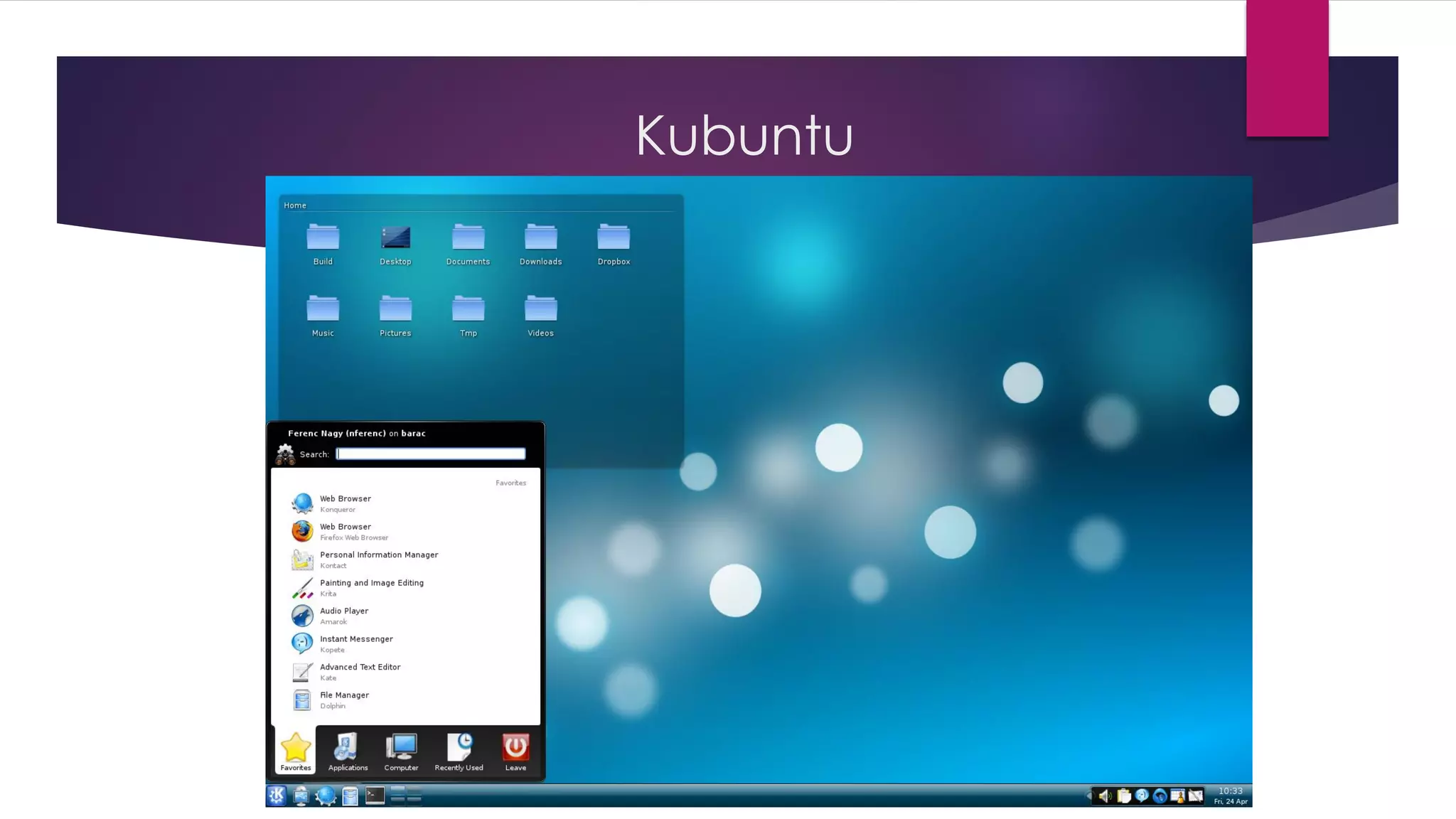The image size is (1456, 819).
Task: Open the Dropbox folder
Action: click(614, 245)
